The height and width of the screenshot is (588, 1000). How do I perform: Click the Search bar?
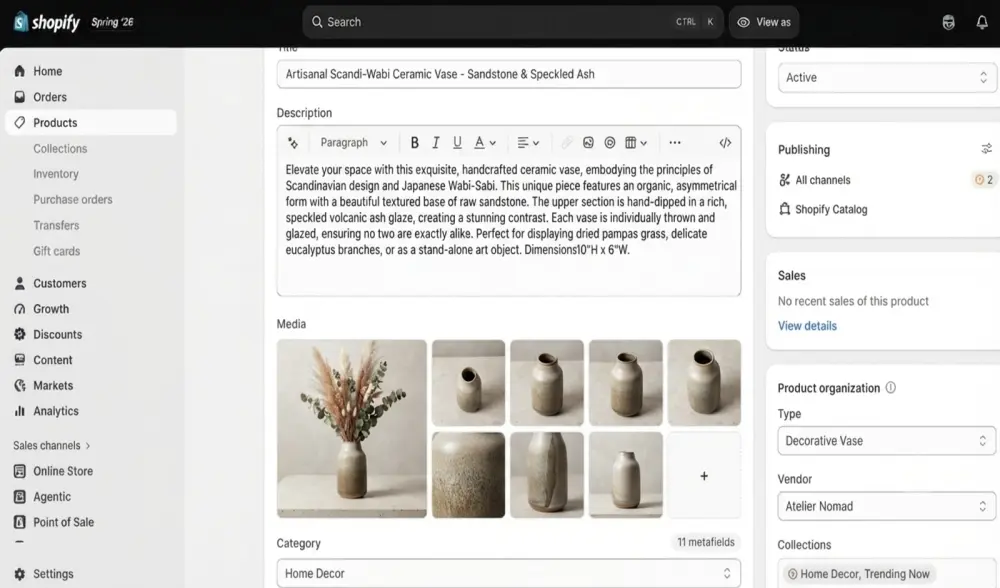(x=513, y=22)
